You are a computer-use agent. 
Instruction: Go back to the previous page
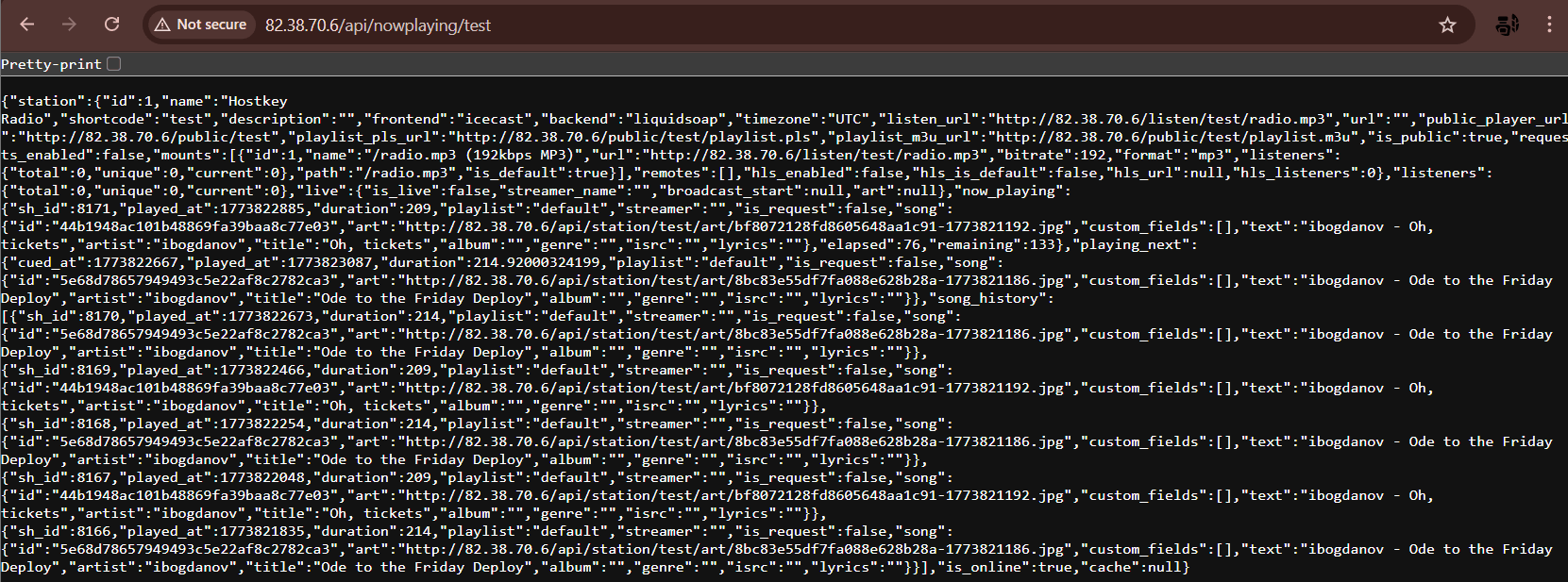coord(27,25)
